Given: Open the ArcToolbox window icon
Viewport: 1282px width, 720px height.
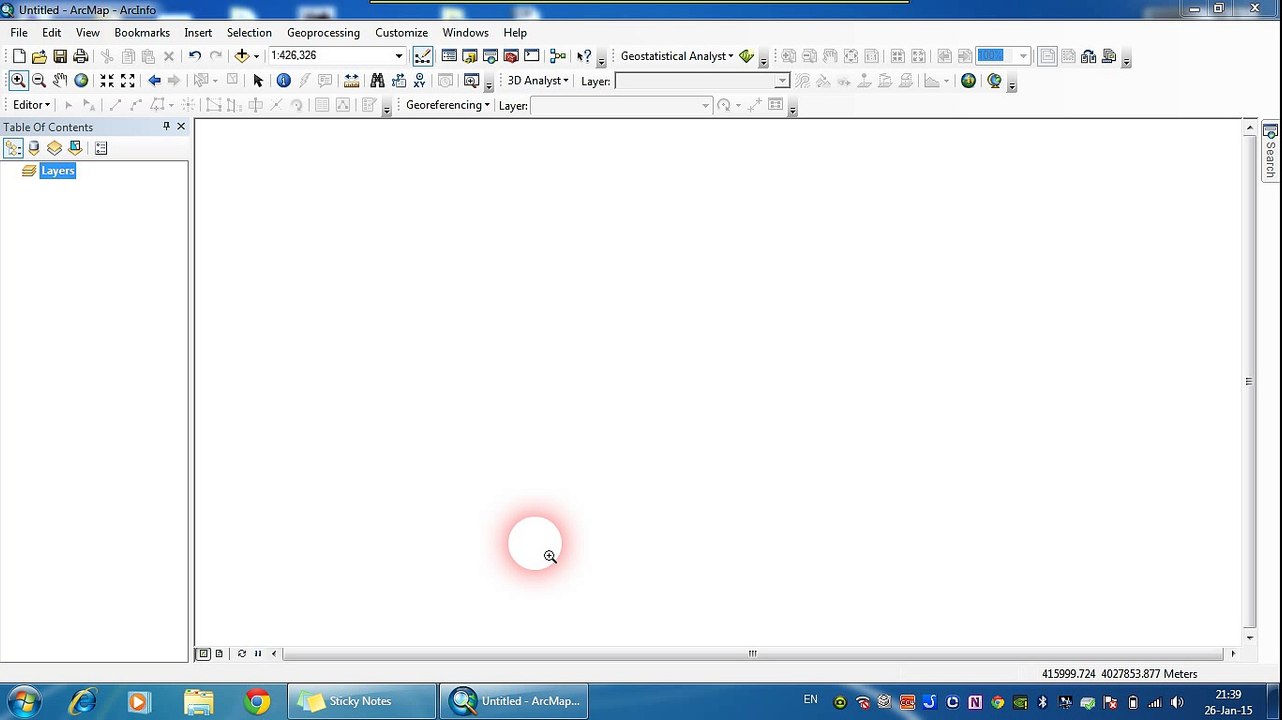Looking at the screenshot, I should click(x=511, y=56).
